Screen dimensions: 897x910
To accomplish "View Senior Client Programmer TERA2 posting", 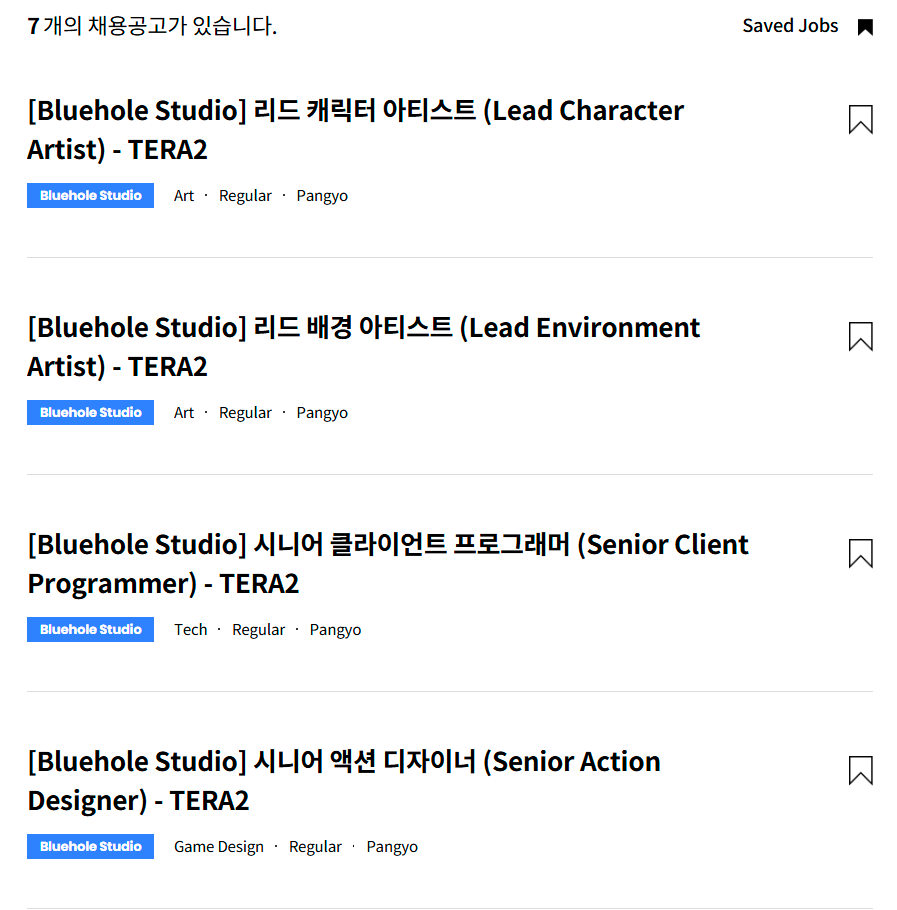I will coord(387,564).
